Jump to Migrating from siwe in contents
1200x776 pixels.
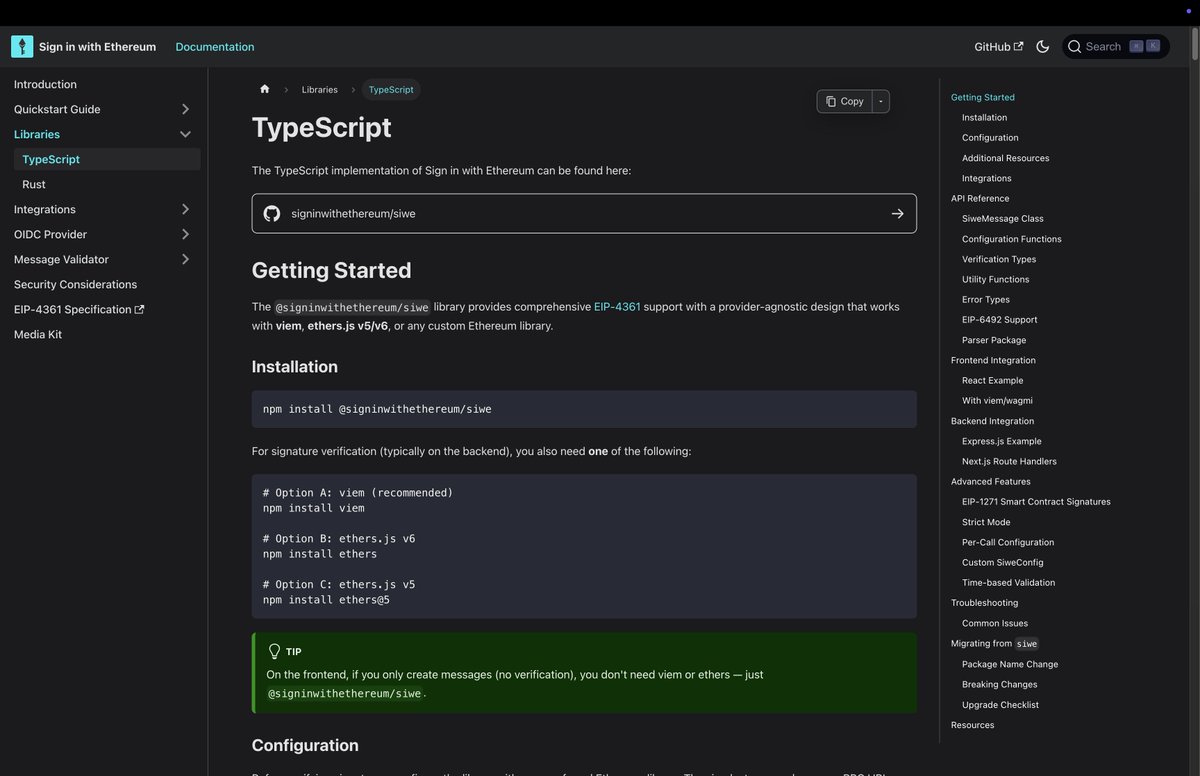994,644
